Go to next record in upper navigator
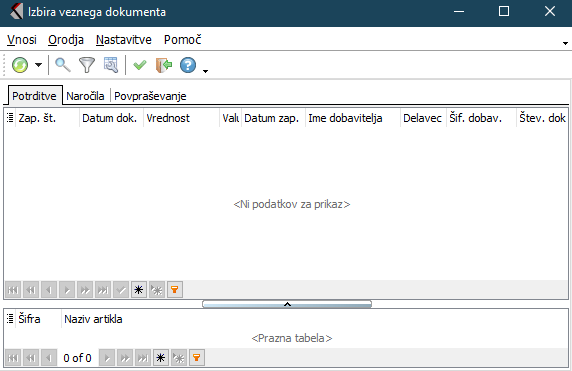Viewport: 572px width, 371px height. [x=67, y=290]
